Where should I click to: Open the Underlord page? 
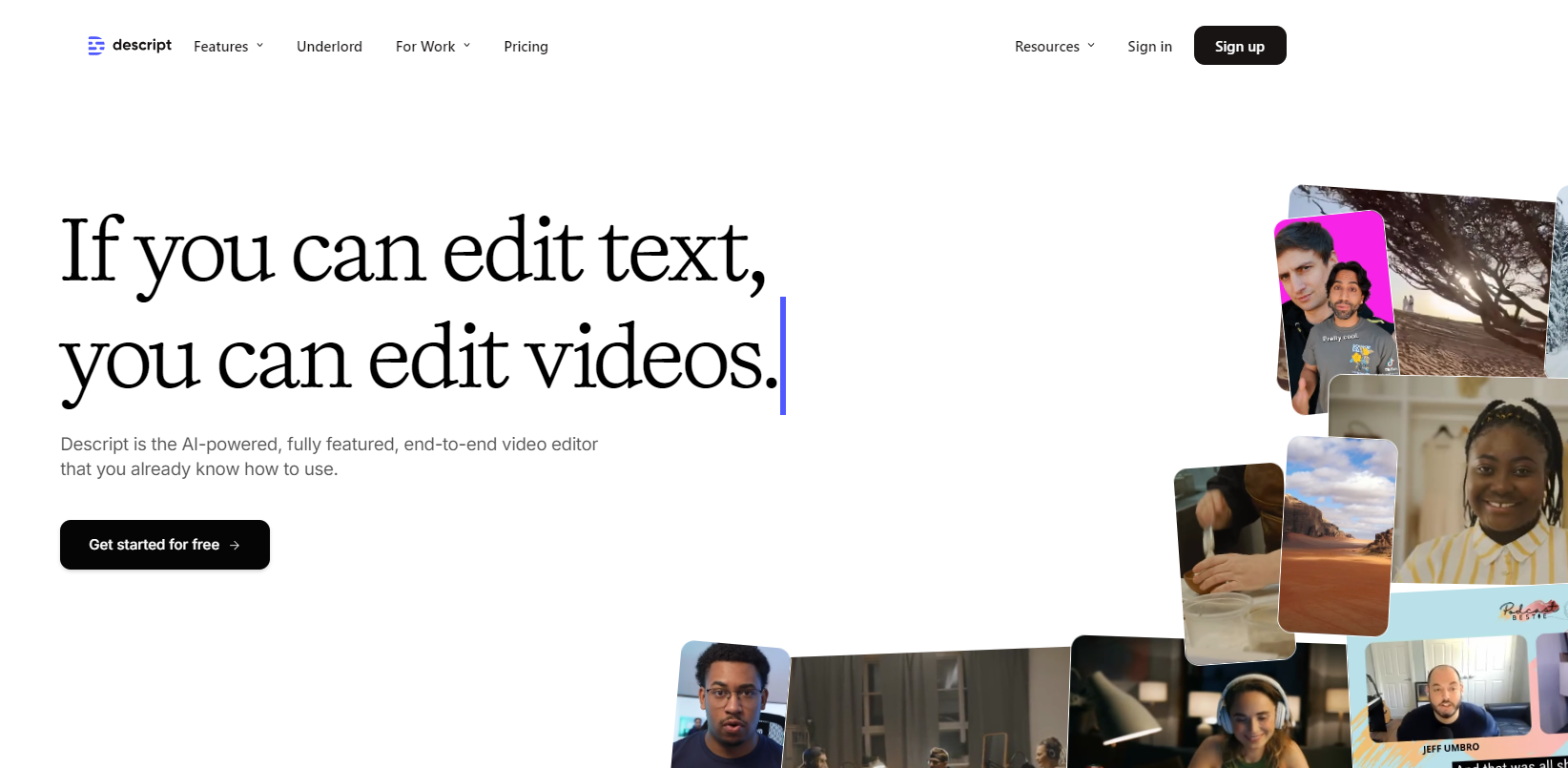coord(329,46)
